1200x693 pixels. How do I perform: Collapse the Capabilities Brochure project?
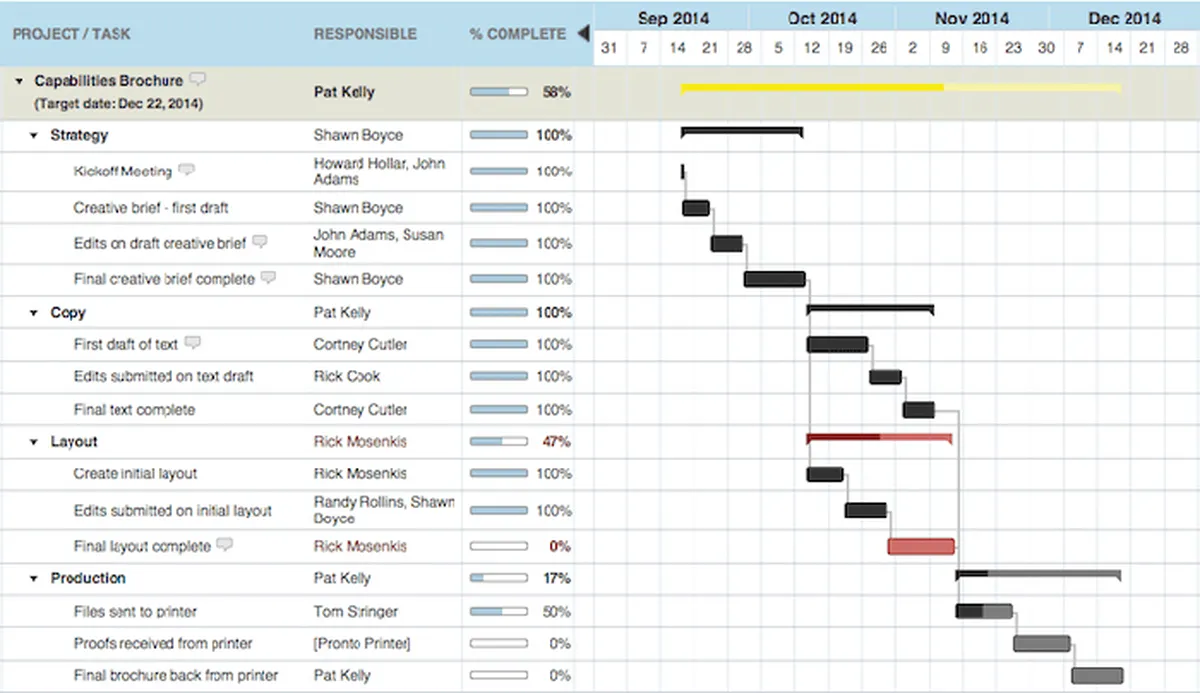tap(19, 81)
